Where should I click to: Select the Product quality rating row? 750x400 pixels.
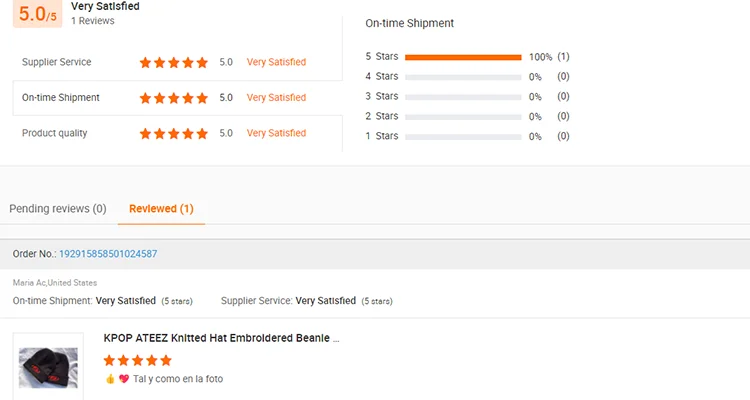[x=177, y=133]
